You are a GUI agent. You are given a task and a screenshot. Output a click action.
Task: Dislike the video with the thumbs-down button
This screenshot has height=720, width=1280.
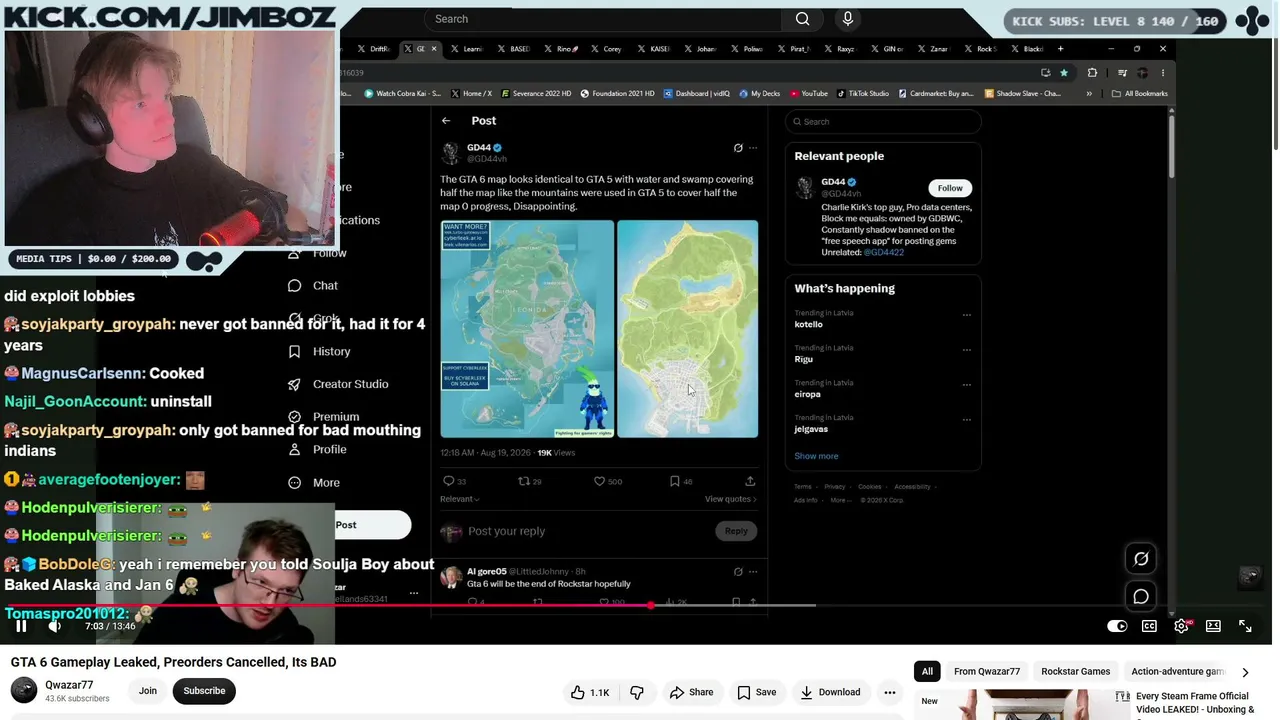(637, 692)
